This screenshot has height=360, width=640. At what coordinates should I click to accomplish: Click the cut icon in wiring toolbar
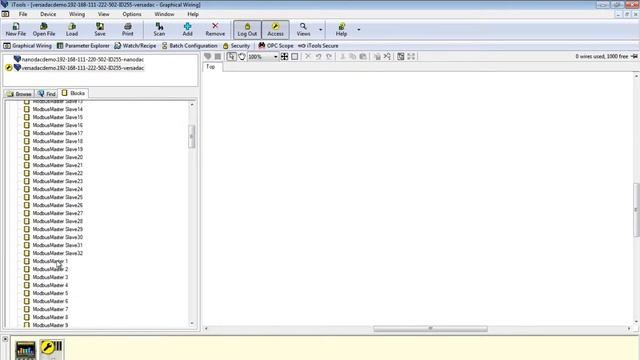[342, 57]
